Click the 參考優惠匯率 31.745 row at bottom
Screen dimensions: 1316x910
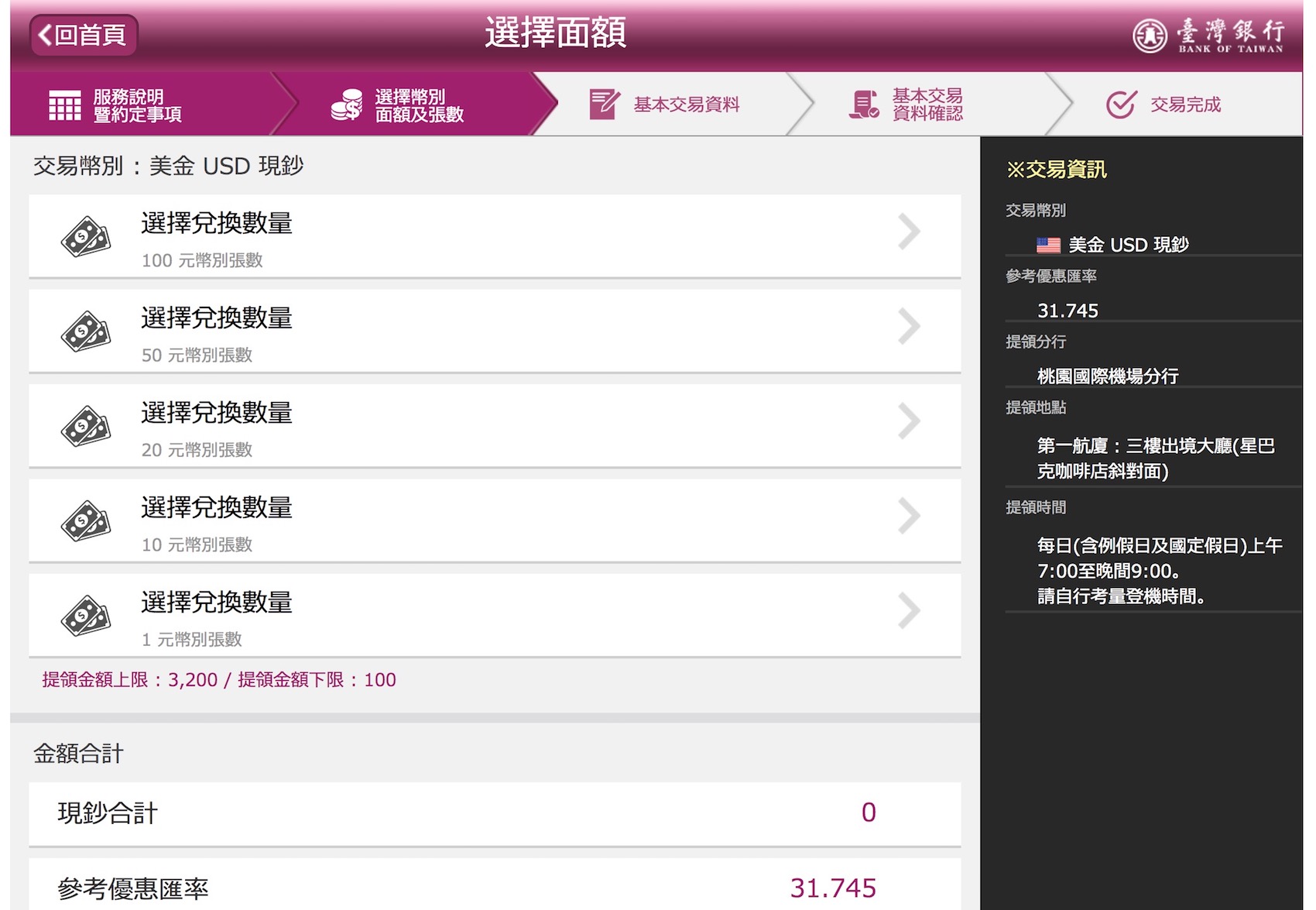(494, 887)
